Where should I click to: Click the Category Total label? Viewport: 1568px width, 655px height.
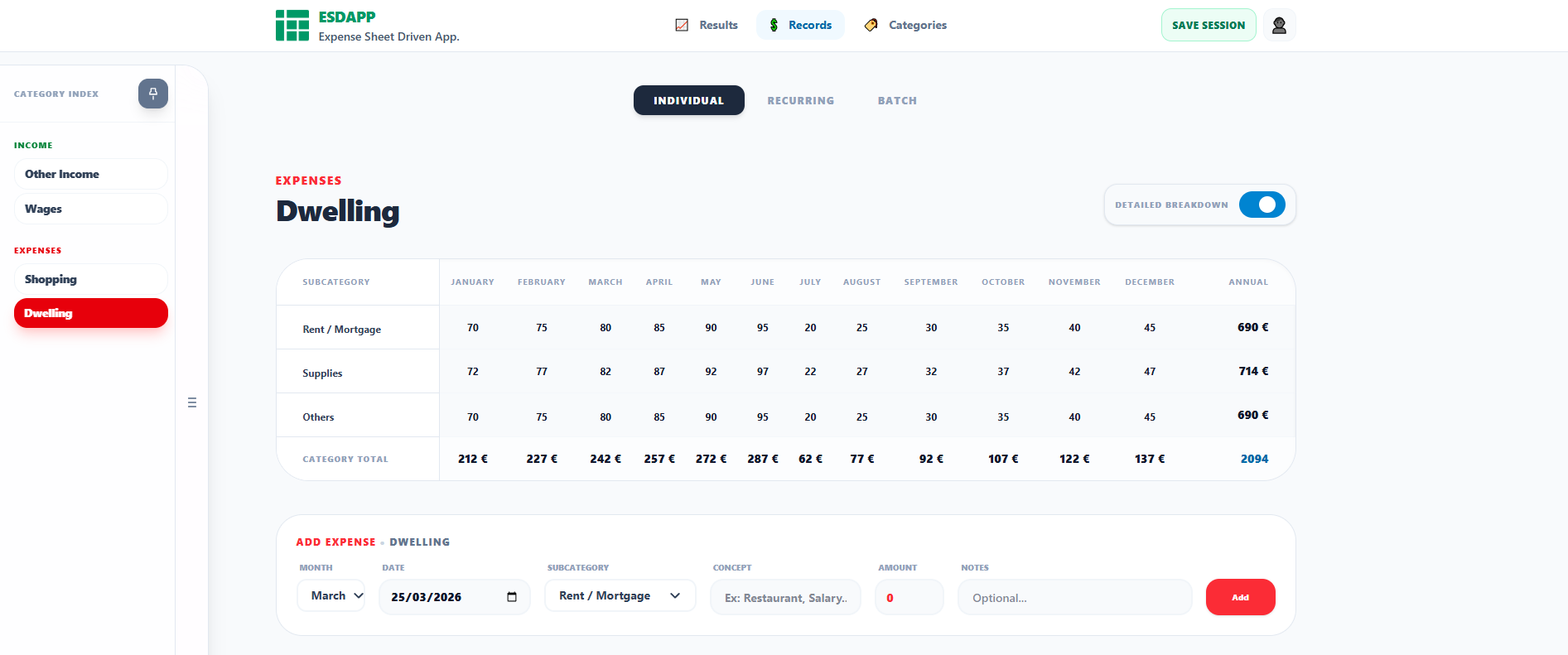345,459
